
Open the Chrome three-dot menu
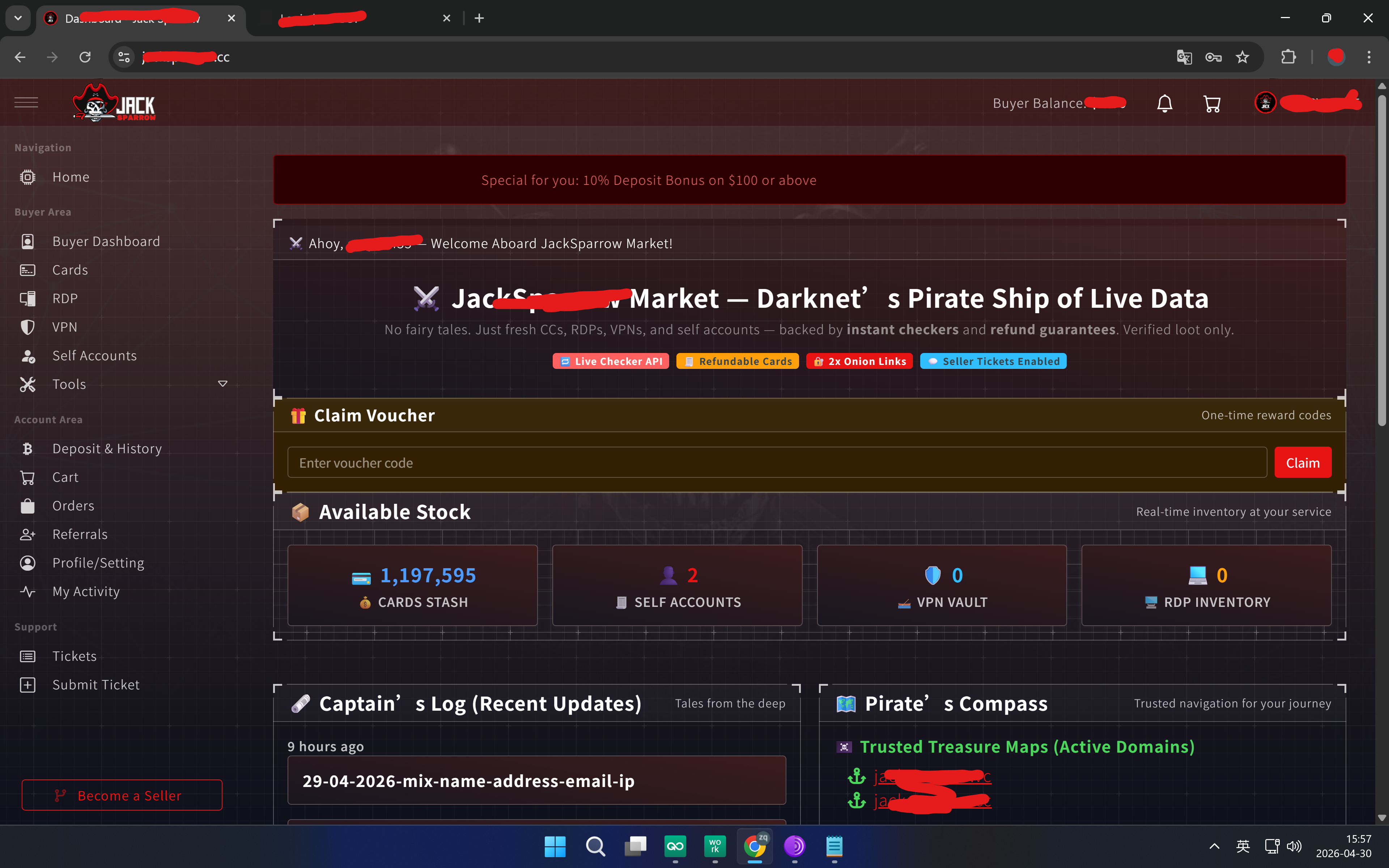(x=1369, y=58)
